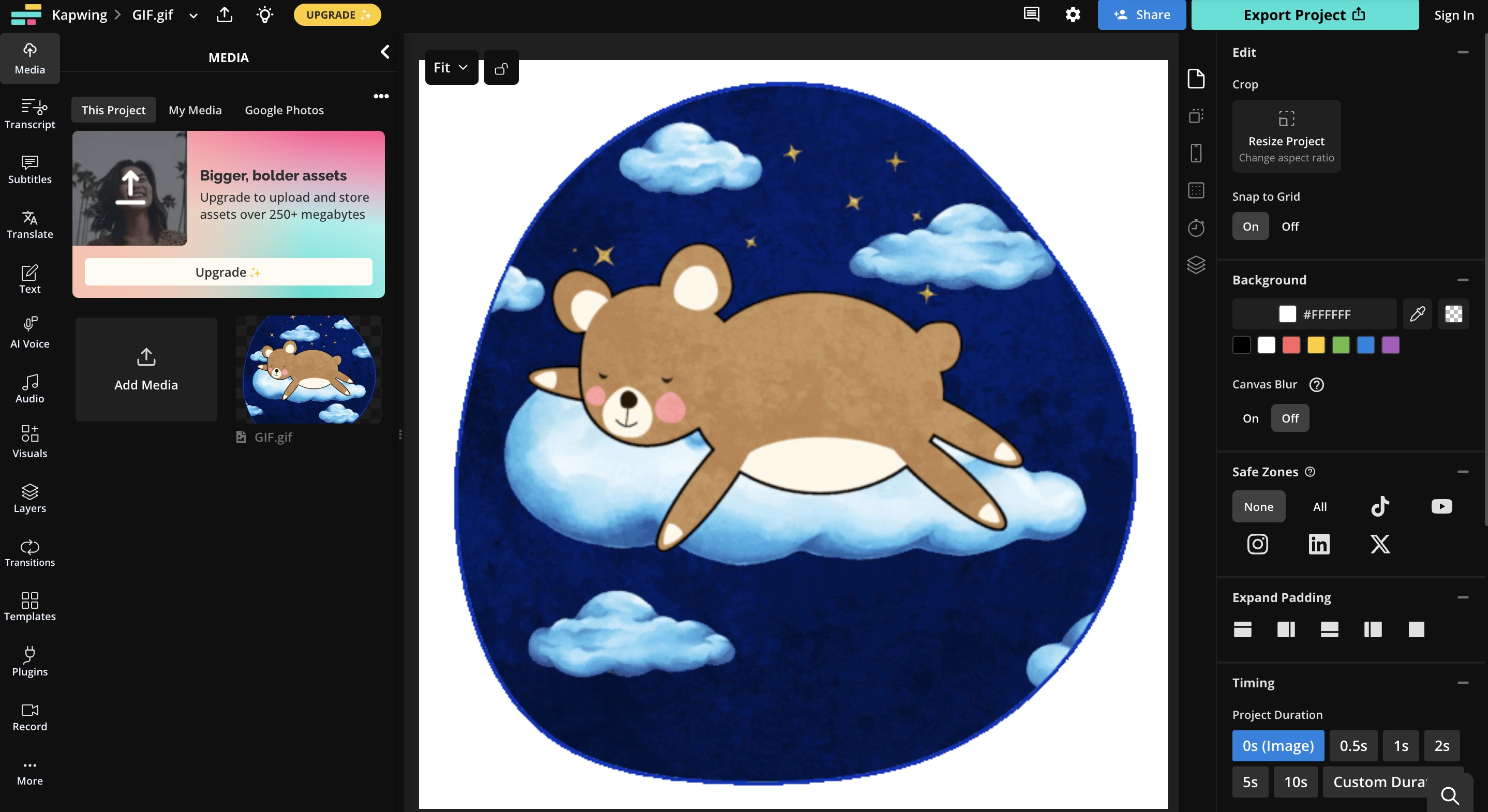Show the Instagram safe zone overlay
The height and width of the screenshot is (812, 1488).
[1258, 544]
